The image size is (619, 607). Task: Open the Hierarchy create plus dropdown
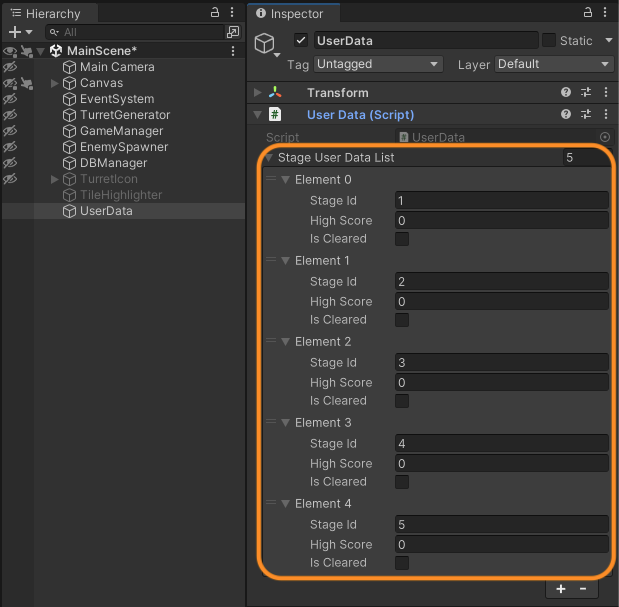(x=20, y=32)
